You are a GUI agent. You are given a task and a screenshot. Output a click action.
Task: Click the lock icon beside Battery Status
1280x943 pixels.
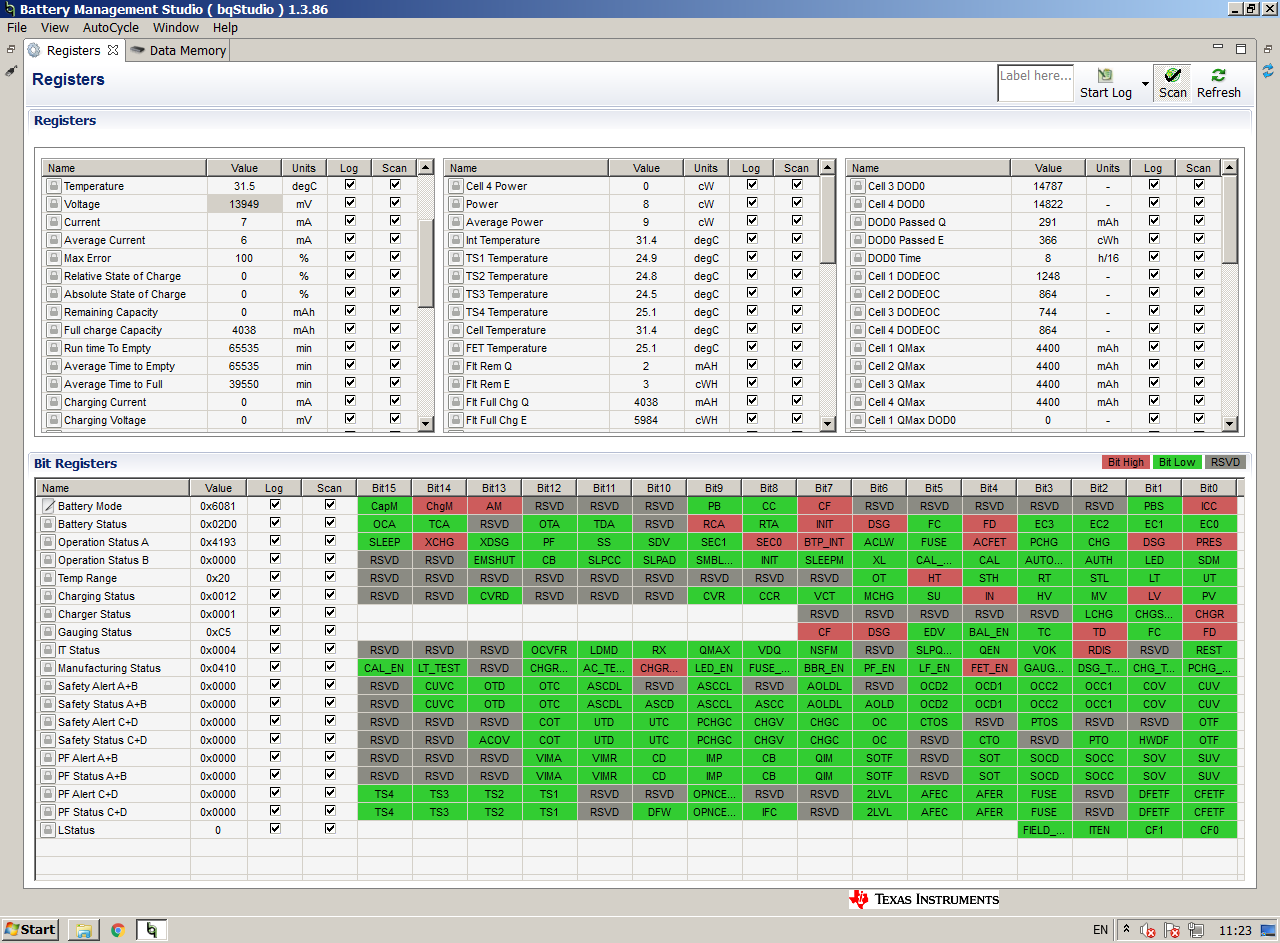click(x=48, y=524)
